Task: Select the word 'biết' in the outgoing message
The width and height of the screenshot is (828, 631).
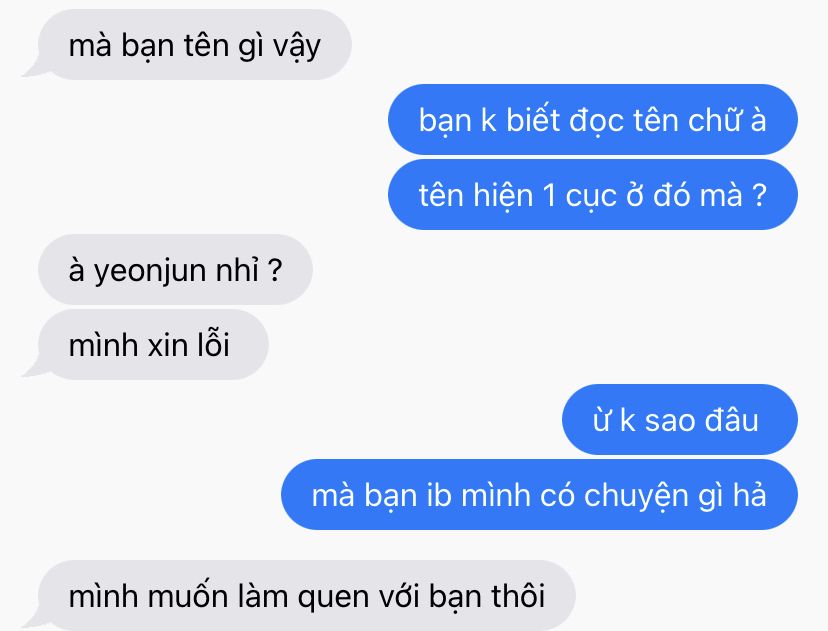Action: tap(531, 120)
